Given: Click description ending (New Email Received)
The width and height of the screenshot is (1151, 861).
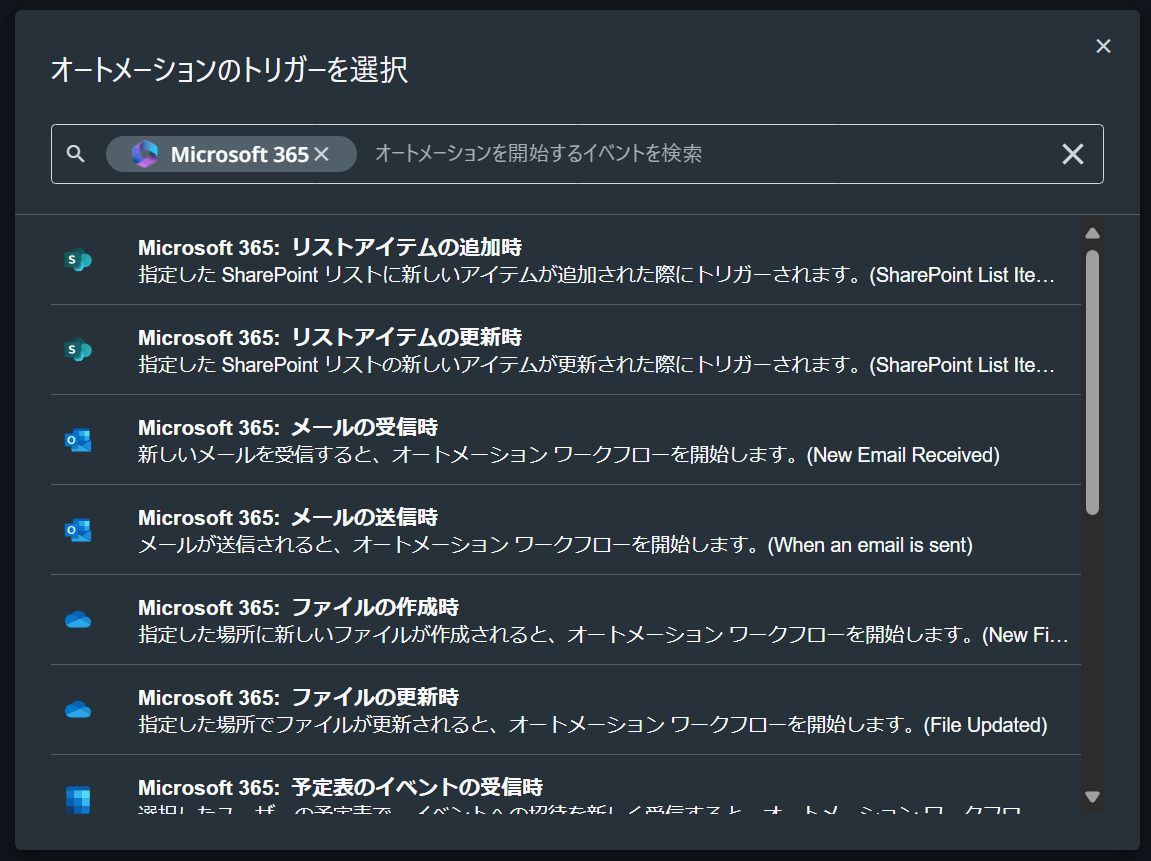Looking at the screenshot, I should tap(569, 455).
